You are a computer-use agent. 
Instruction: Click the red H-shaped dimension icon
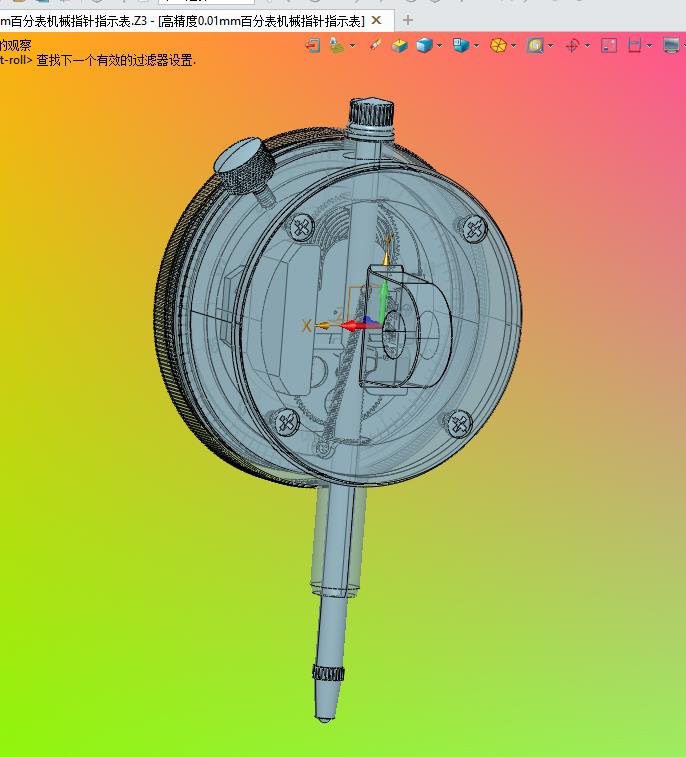(634, 45)
